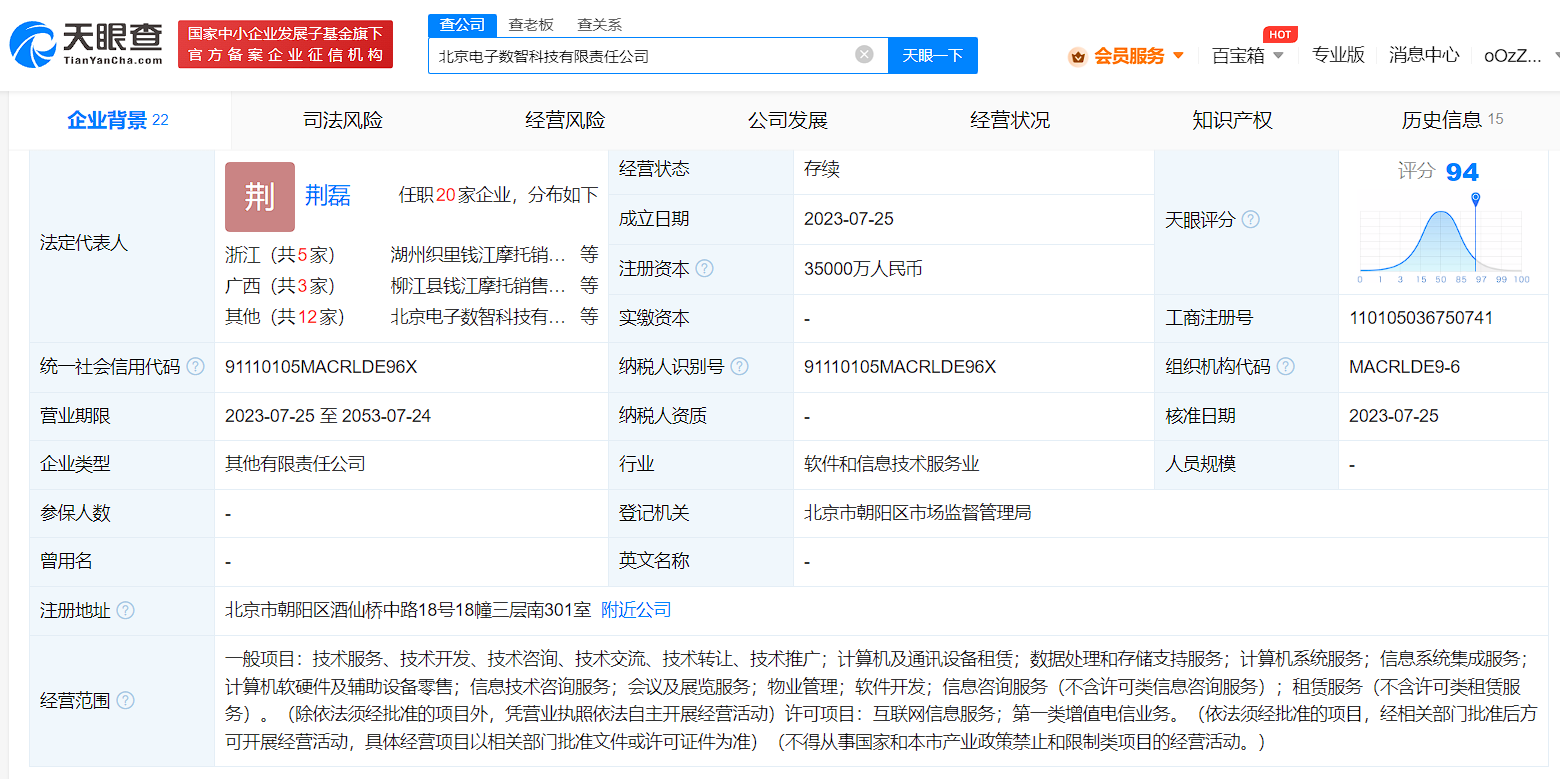Click registration number 110105036750741

1421,318
